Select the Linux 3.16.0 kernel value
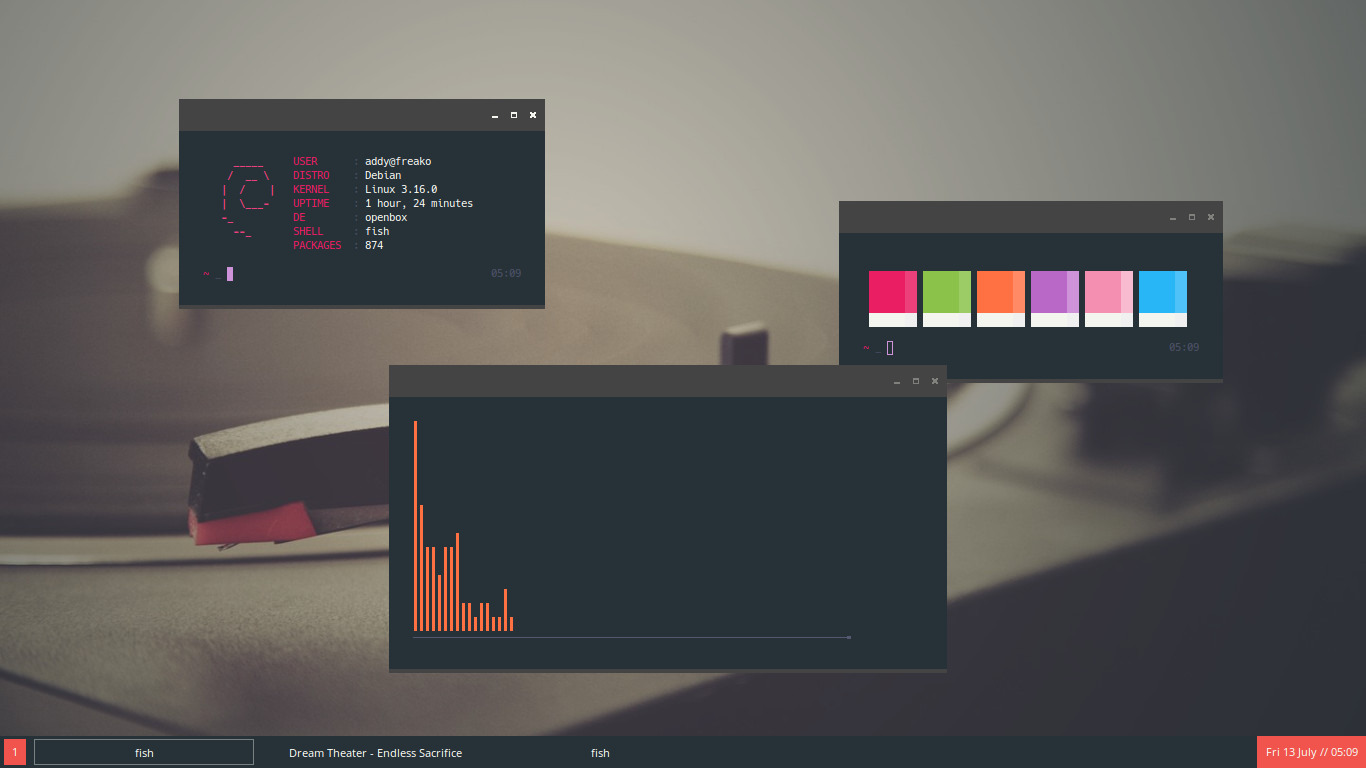This screenshot has width=1366, height=768. coord(401,189)
